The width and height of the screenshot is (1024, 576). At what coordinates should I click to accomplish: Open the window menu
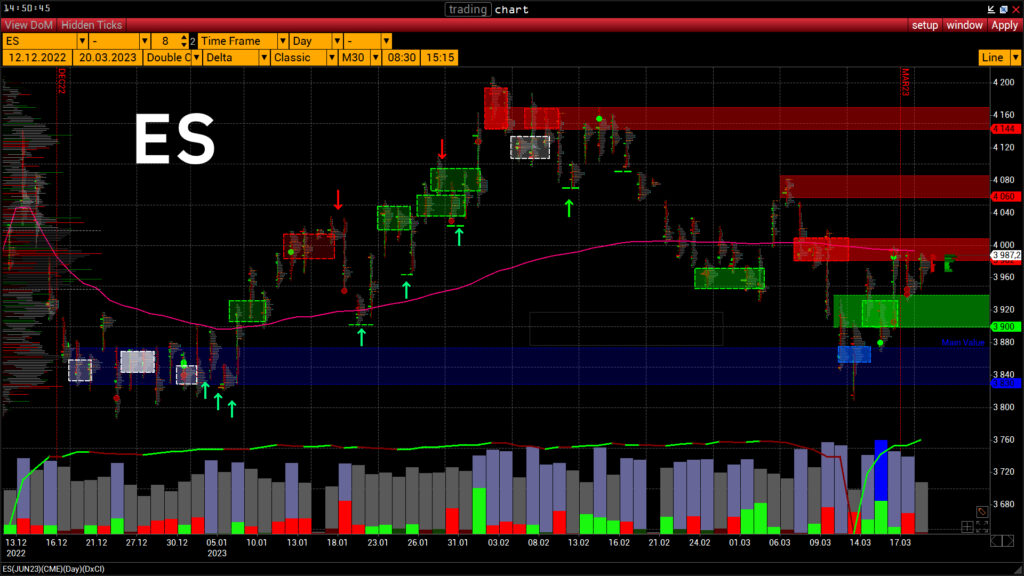tap(964, 25)
